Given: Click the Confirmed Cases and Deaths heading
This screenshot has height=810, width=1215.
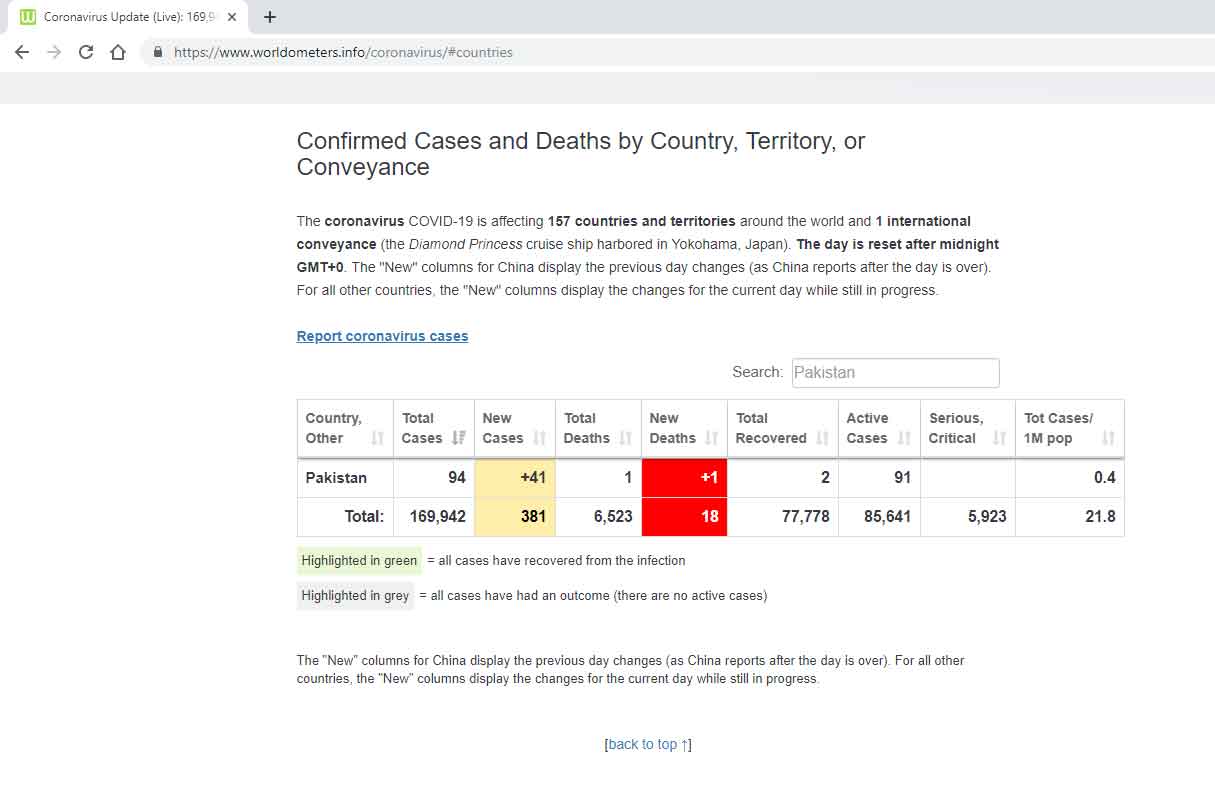Looking at the screenshot, I should pyautogui.click(x=581, y=154).
